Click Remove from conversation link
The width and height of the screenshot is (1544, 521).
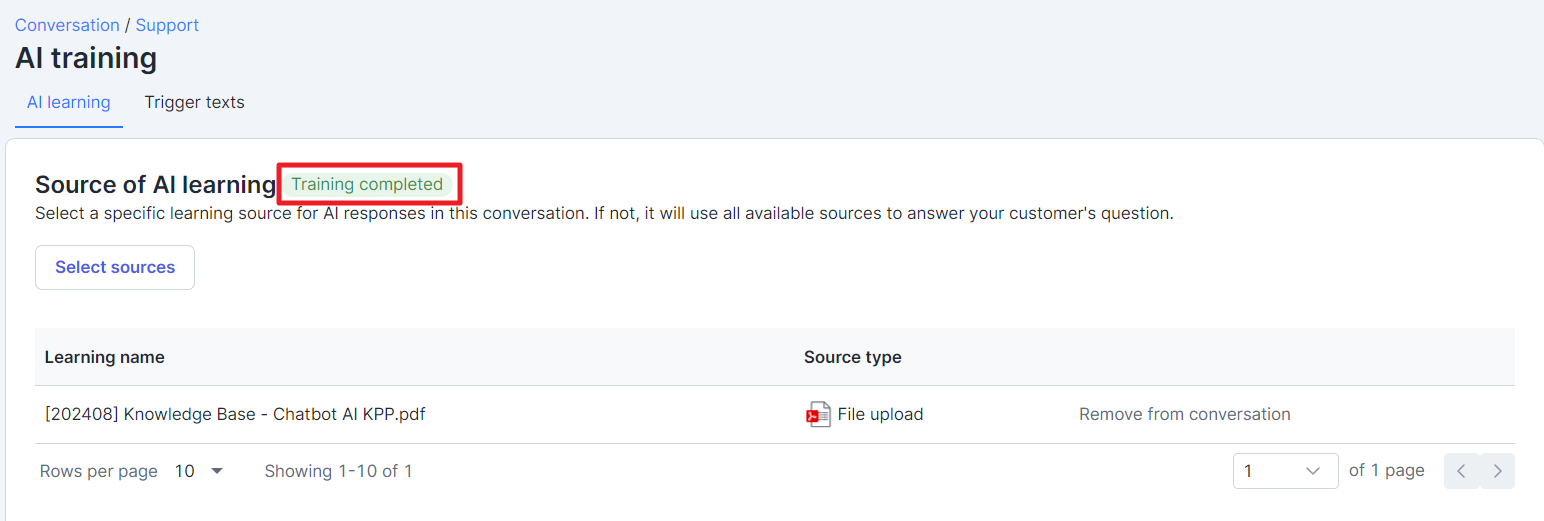[x=1184, y=414]
